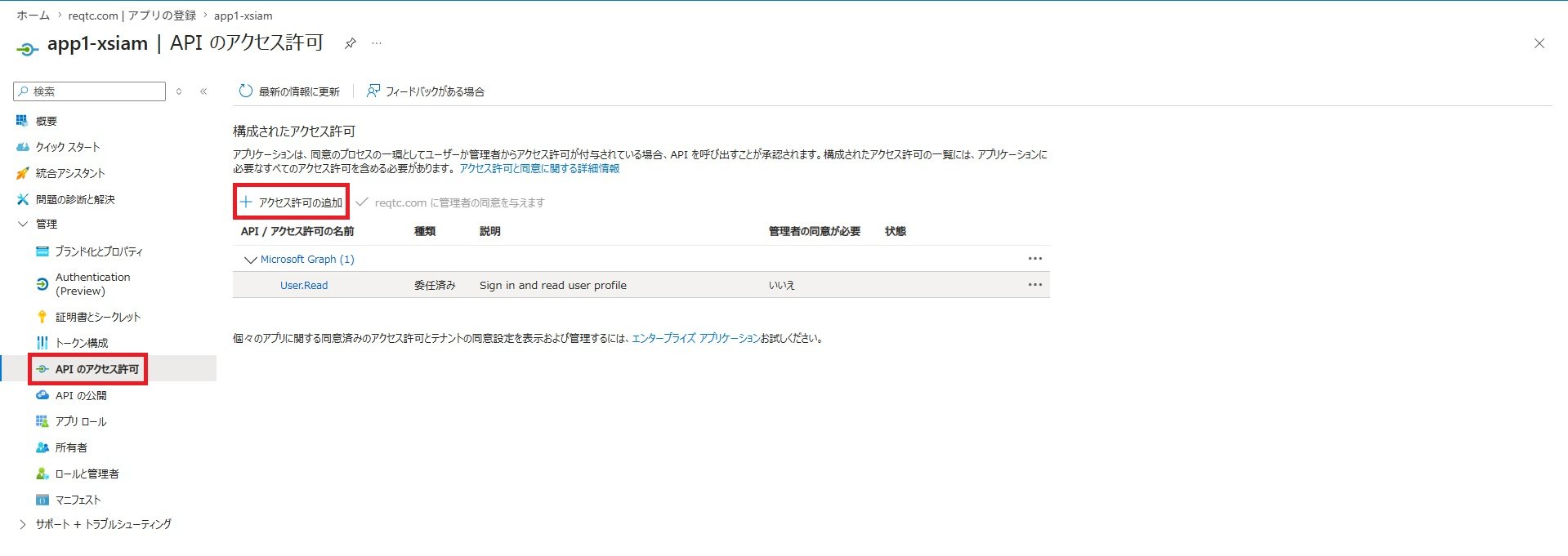Open アプリ ロール menu item

coord(81,421)
